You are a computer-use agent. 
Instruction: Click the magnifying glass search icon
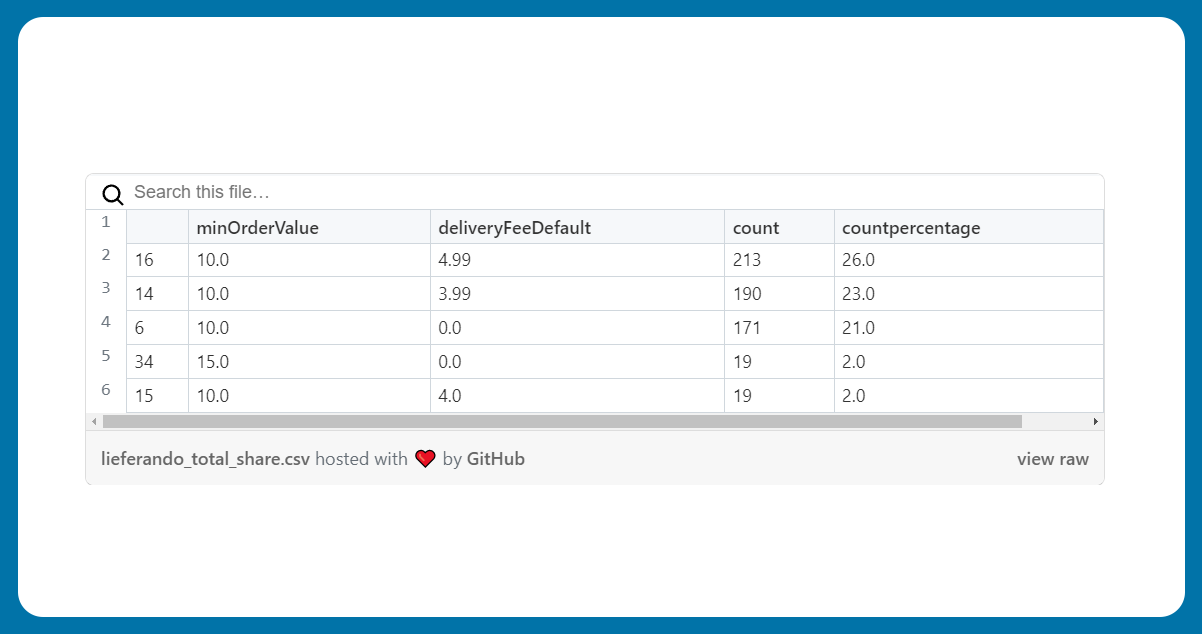click(x=113, y=194)
